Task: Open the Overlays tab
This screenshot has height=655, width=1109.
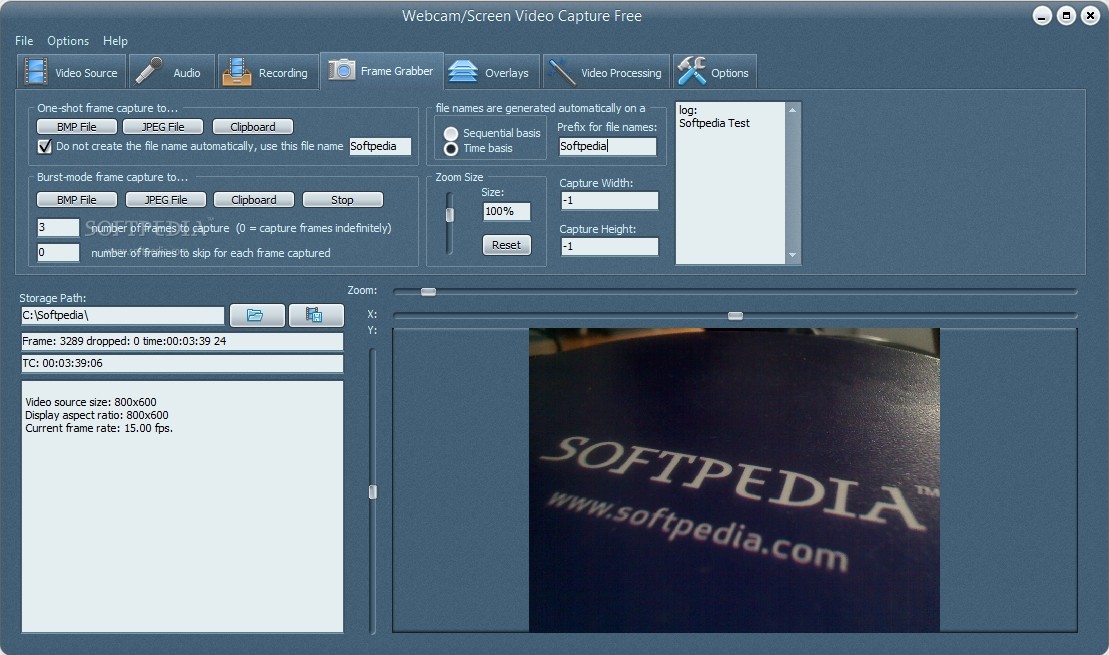Action: [492, 72]
